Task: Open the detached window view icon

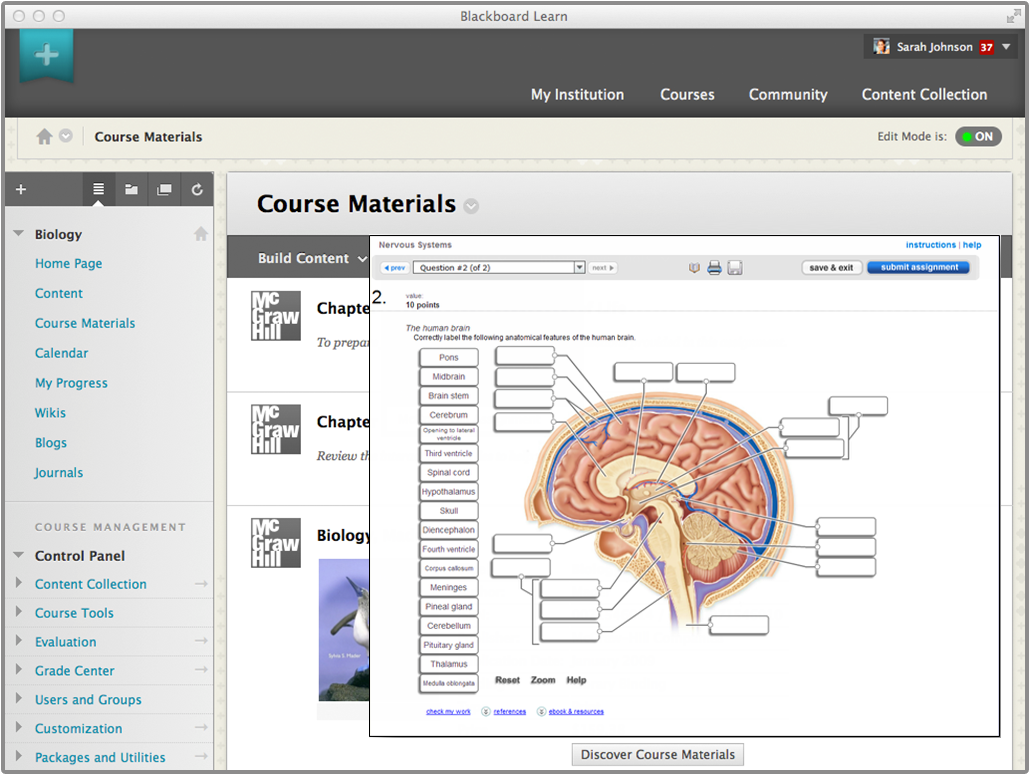Action: click(x=164, y=189)
